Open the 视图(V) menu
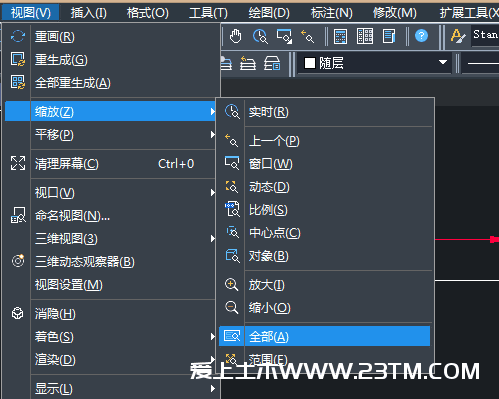 click(x=31, y=13)
